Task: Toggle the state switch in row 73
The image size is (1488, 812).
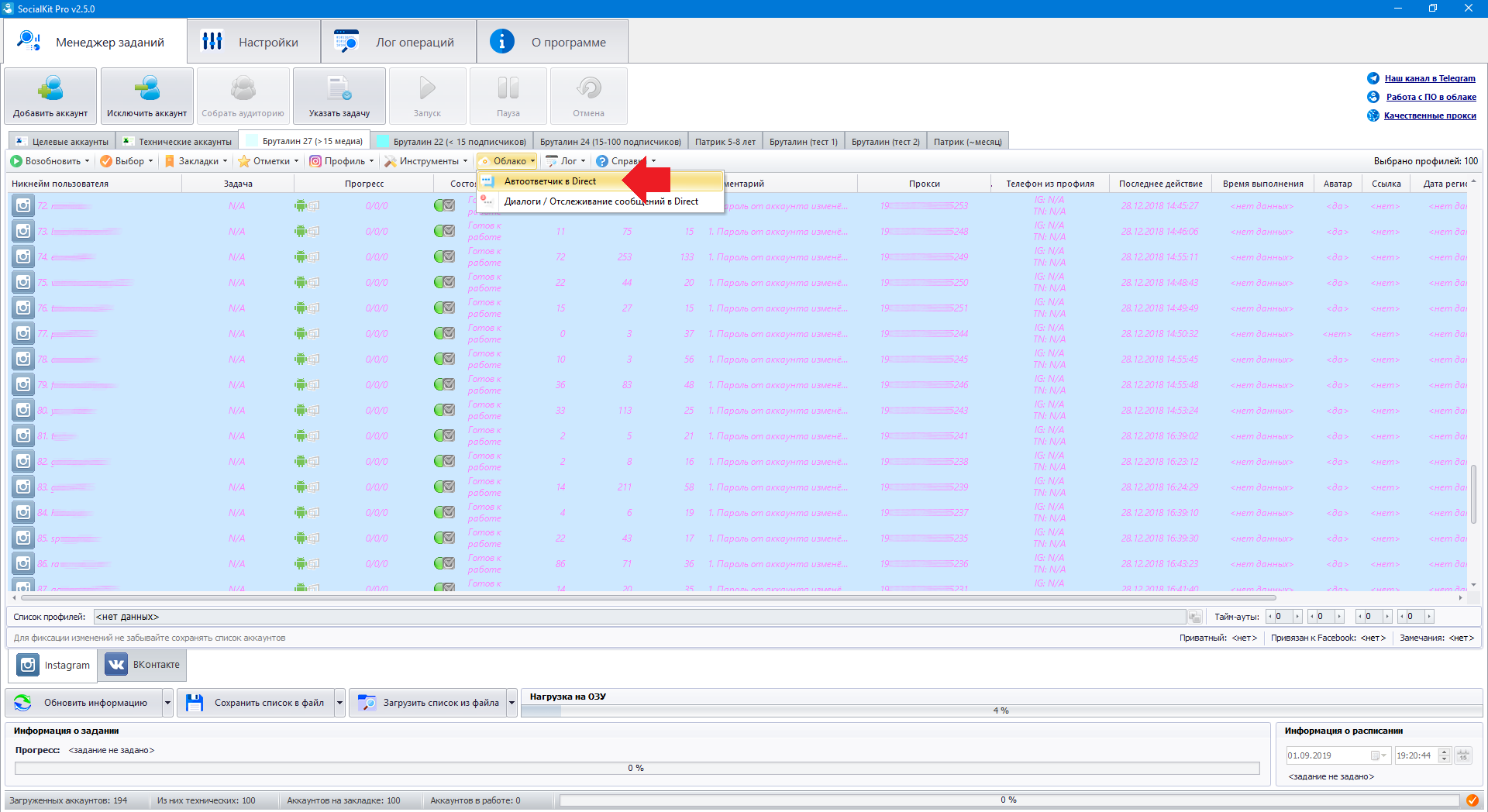Action: pyautogui.click(x=444, y=231)
